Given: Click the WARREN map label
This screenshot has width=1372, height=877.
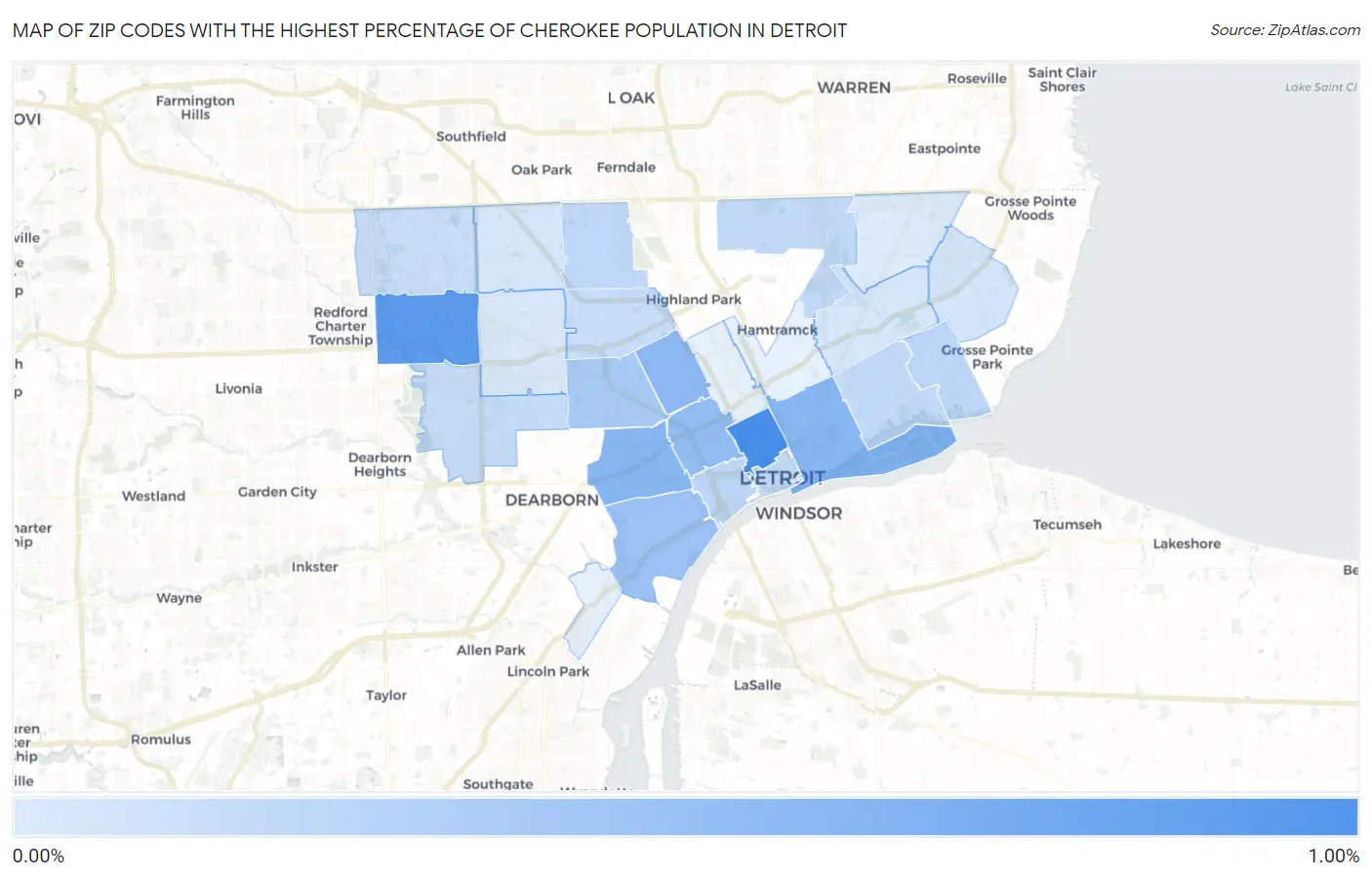Looking at the screenshot, I should 854,88.
